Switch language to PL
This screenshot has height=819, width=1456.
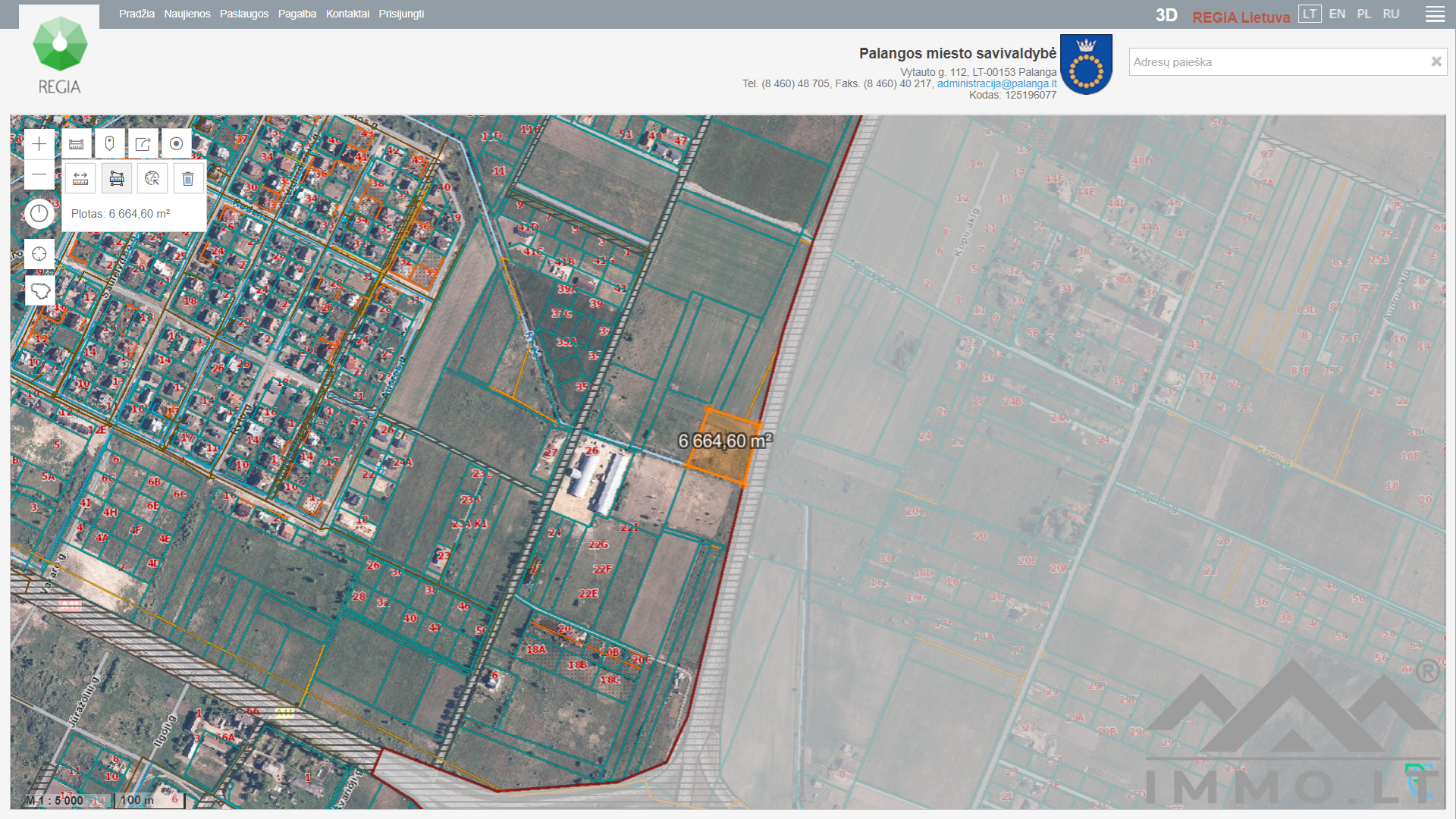coord(1364,14)
